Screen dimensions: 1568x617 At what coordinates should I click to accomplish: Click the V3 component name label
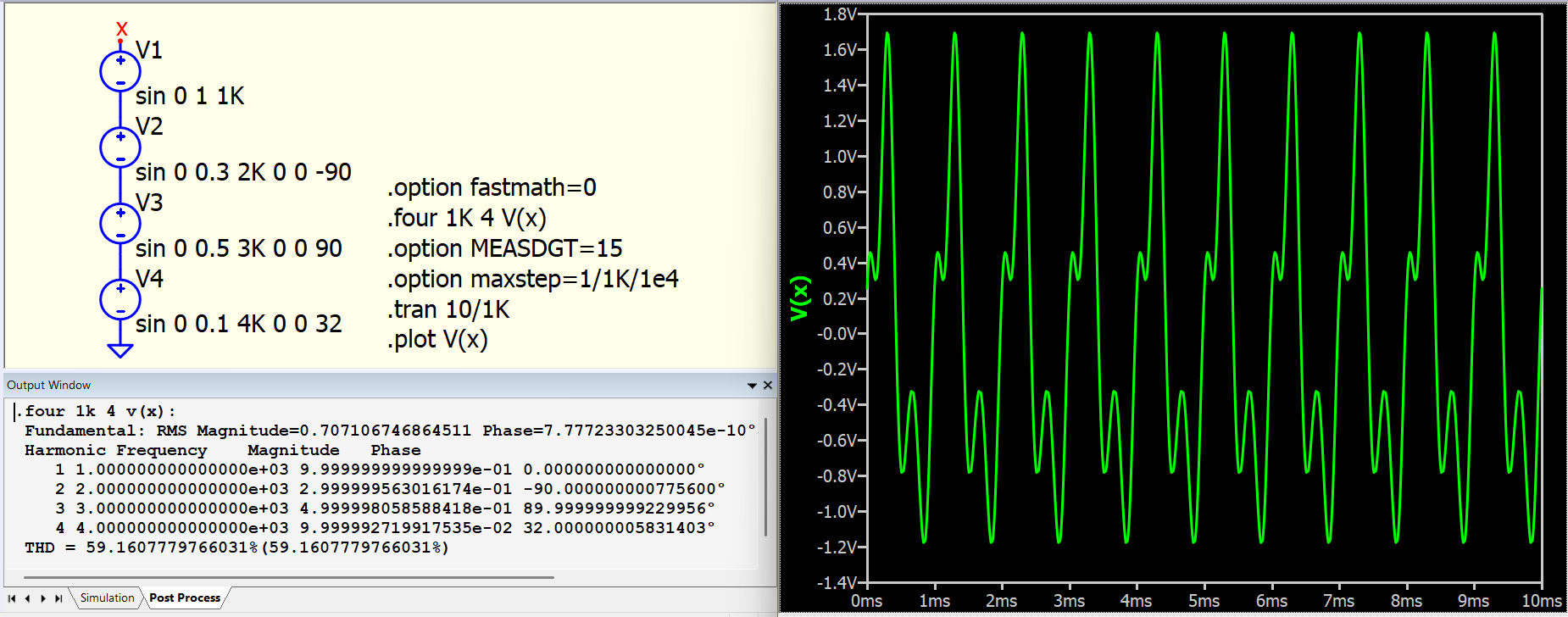pyautogui.click(x=149, y=203)
